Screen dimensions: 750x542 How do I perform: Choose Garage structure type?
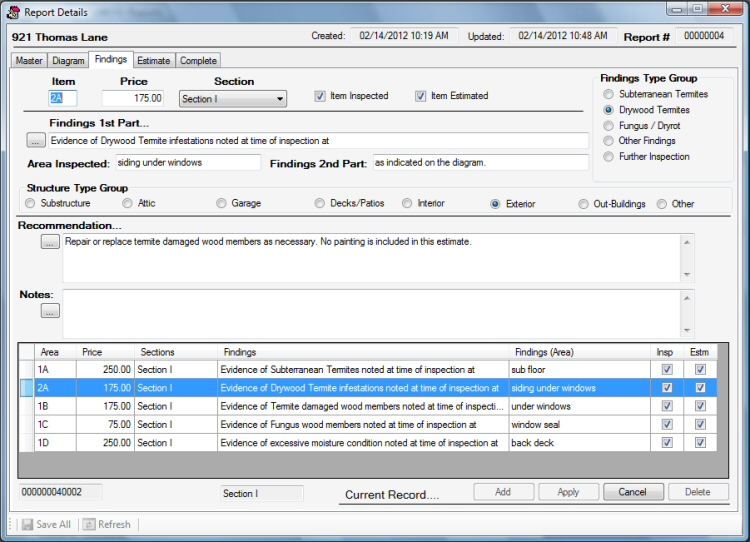tap(221, 203)
